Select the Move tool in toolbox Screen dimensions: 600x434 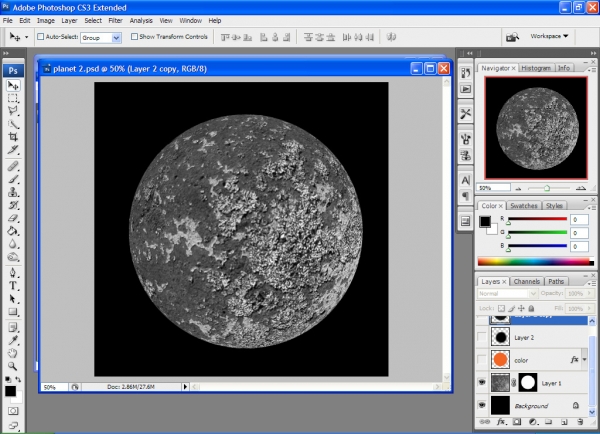click(13, 85)
